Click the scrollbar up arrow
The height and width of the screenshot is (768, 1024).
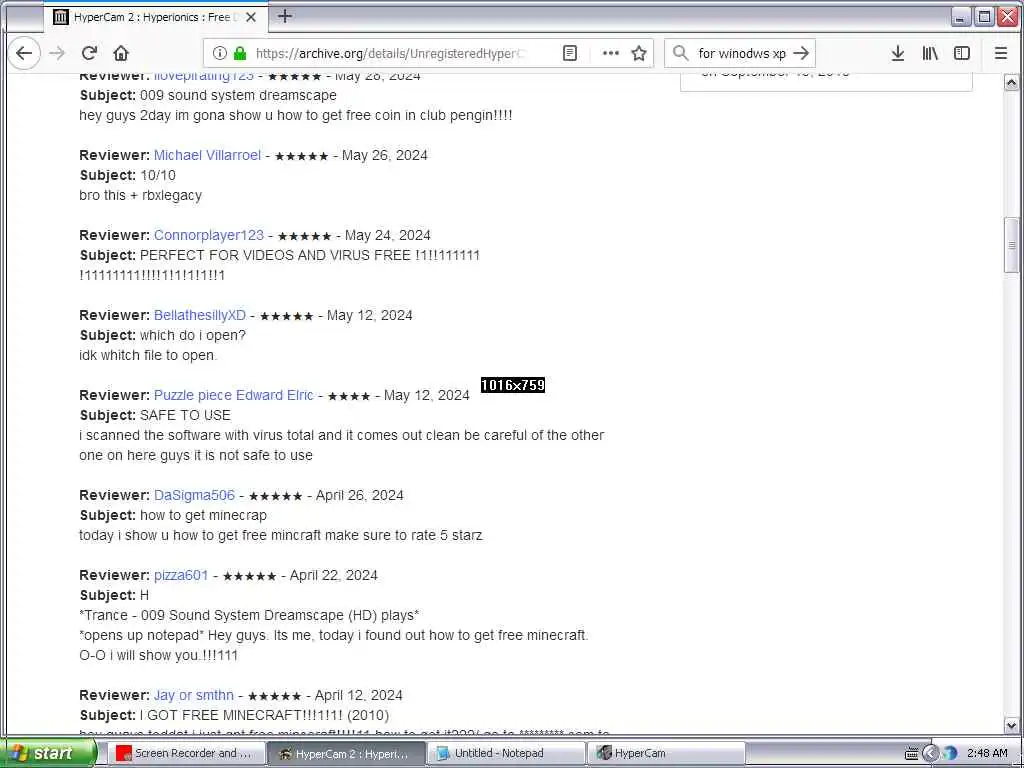pos(1011,83)
